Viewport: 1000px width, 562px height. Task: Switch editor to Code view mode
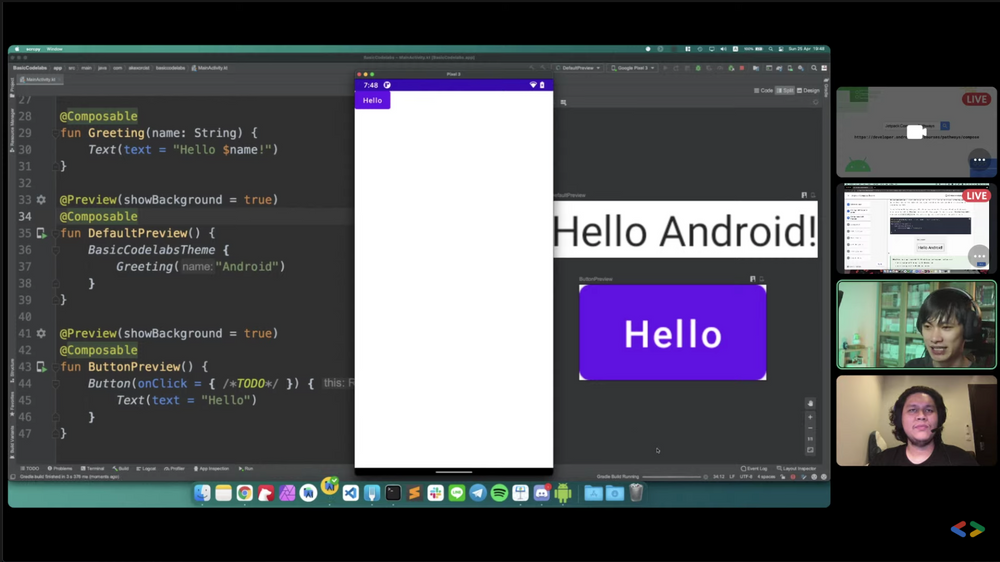[x=763, y=90]
